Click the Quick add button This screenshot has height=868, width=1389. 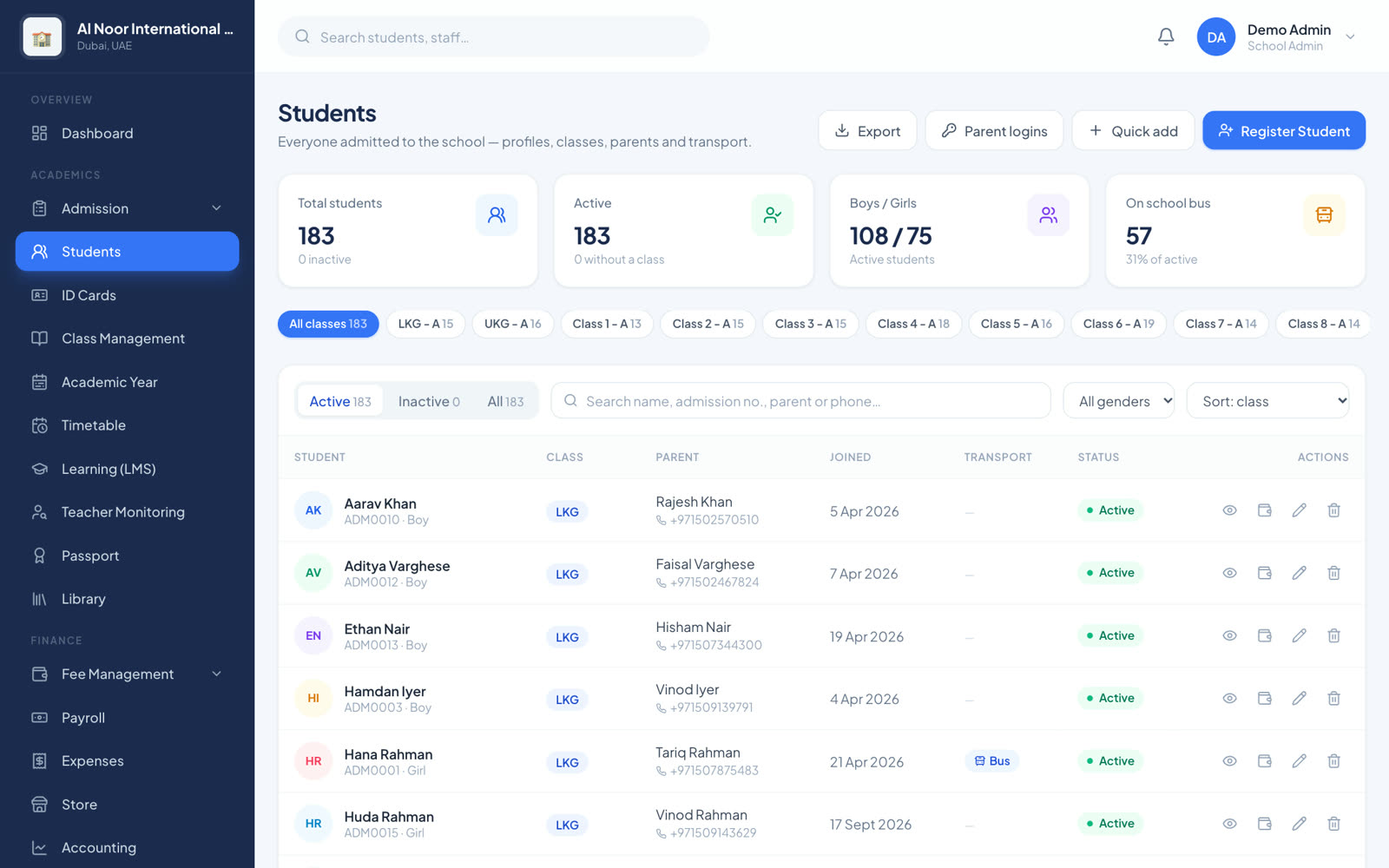[x=1133, y=130]
